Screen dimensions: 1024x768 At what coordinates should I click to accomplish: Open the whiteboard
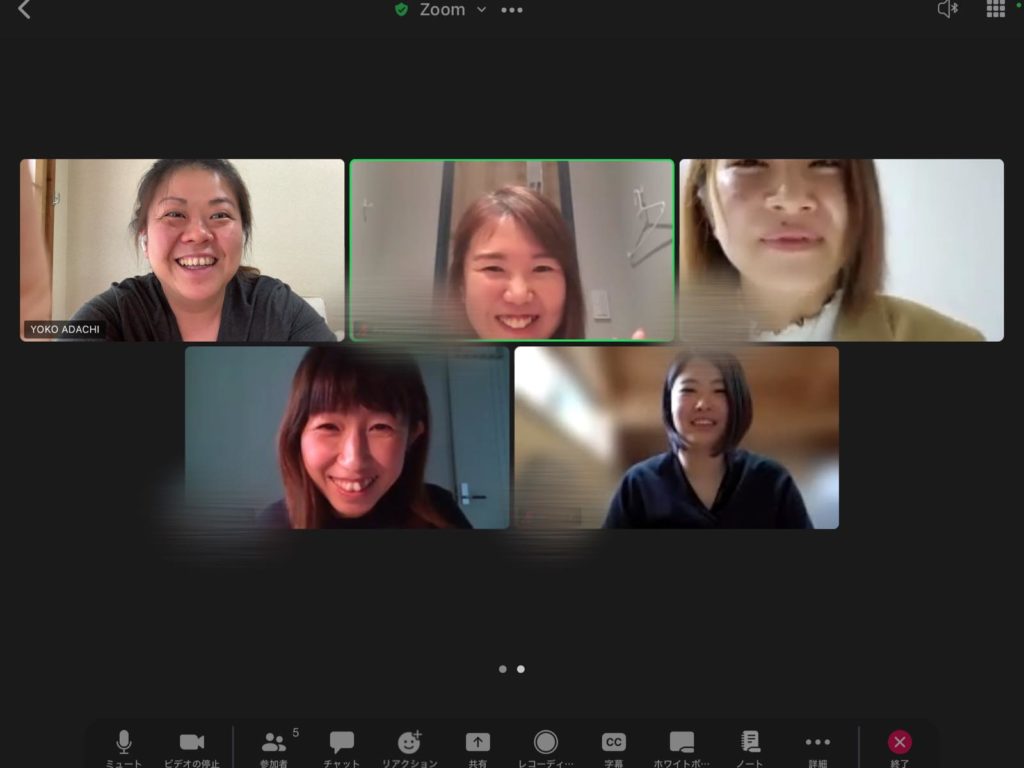(x=682, y=743)
